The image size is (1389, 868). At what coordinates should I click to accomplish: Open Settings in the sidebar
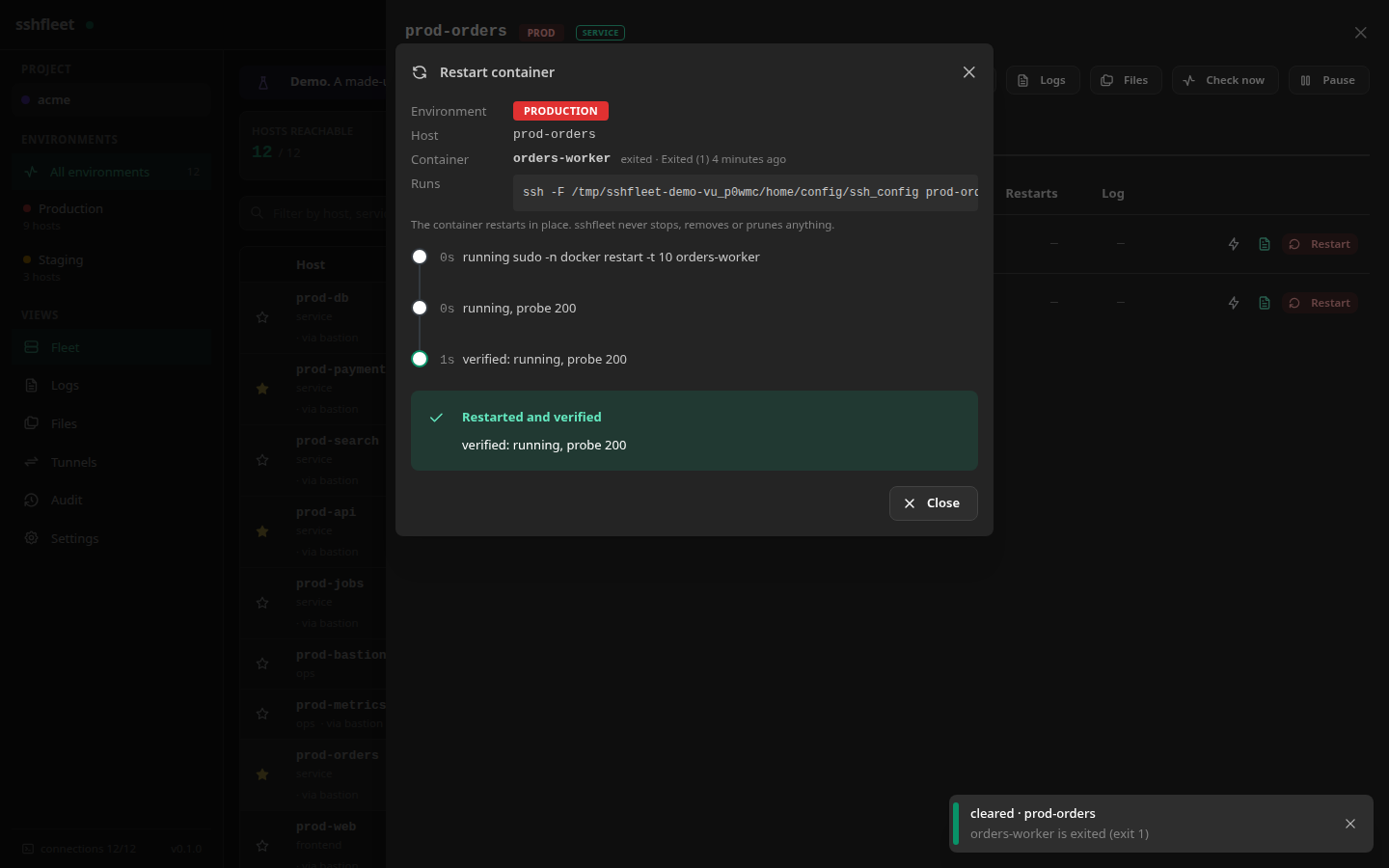coord(112,538)
